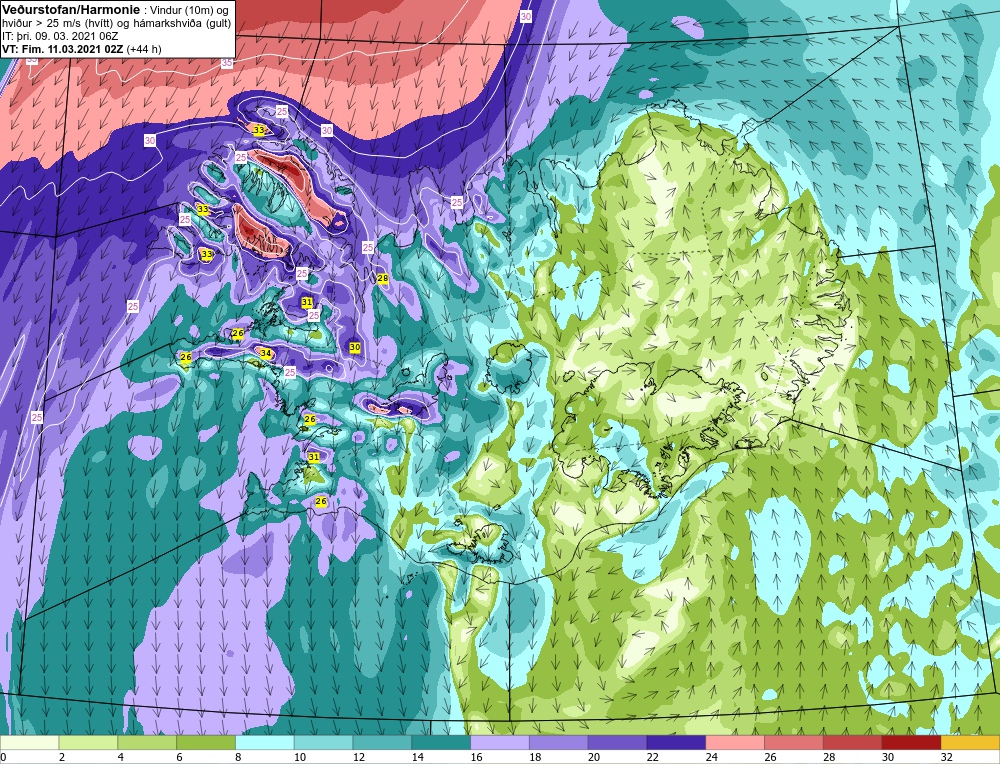Pick the 20–22 m/s violet legend swatch
The height and width of the screenshot is (764, 1000).
617,742
